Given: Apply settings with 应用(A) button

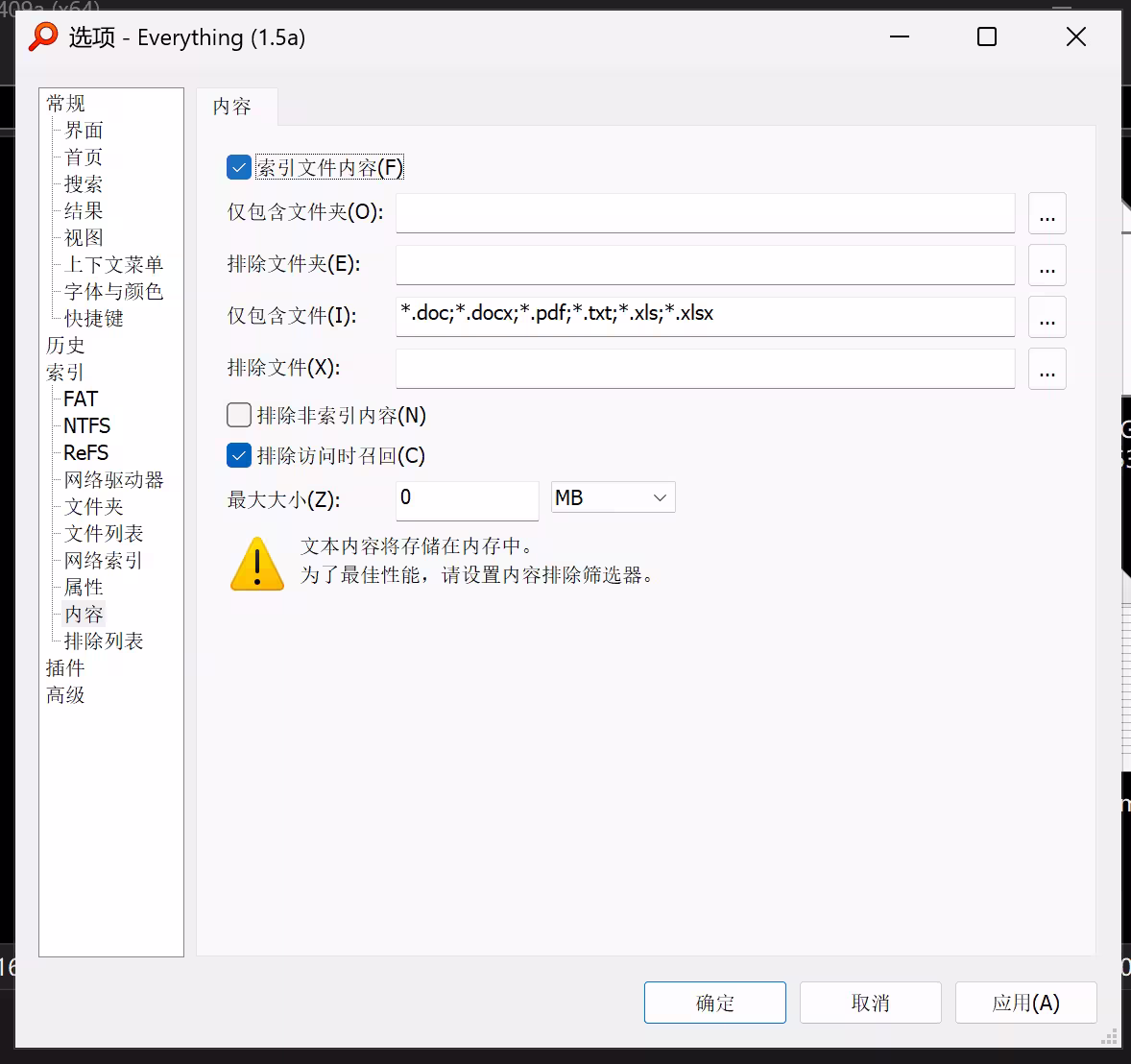Looking at the screenshot, I should [1025, 1003].
